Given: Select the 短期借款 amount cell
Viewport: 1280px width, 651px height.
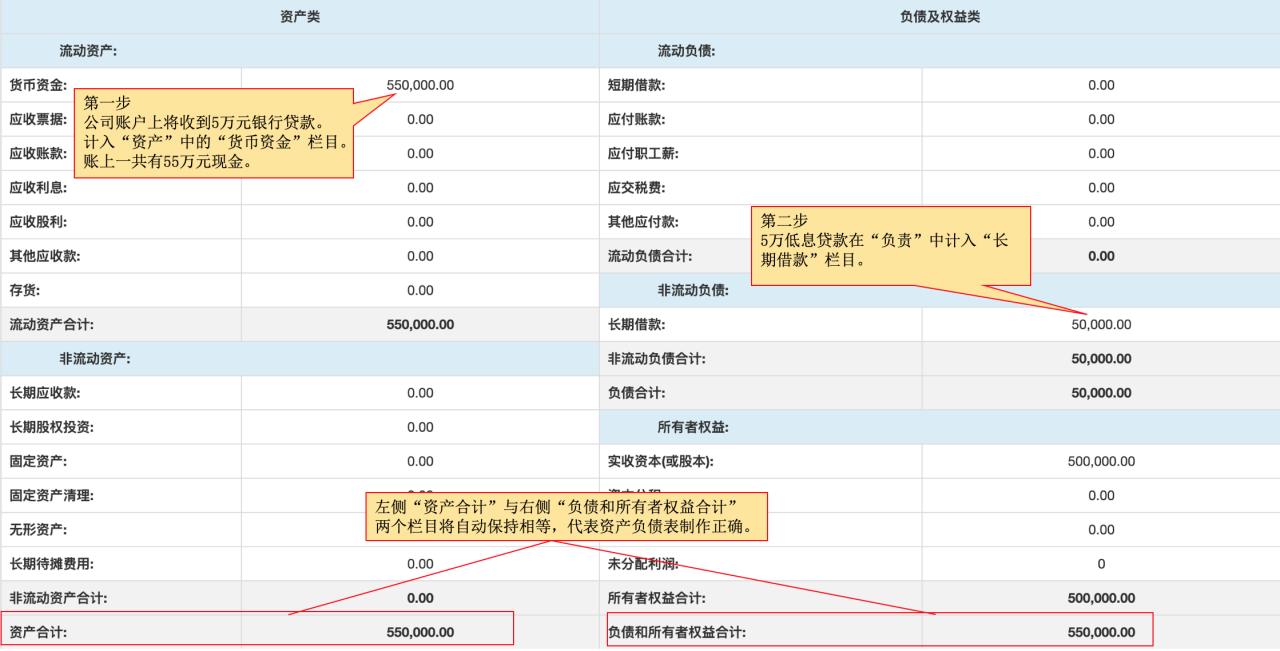Looking at the screenshot, I should [x=1101, y=85].
